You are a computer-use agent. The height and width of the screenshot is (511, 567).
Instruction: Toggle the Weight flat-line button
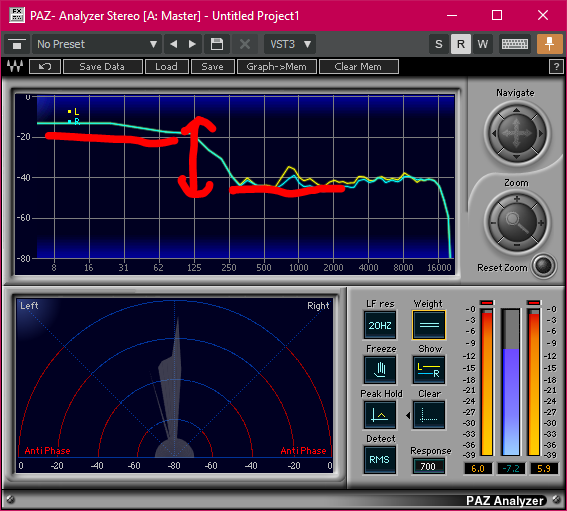pyautogui.click(x=429, y=325)
